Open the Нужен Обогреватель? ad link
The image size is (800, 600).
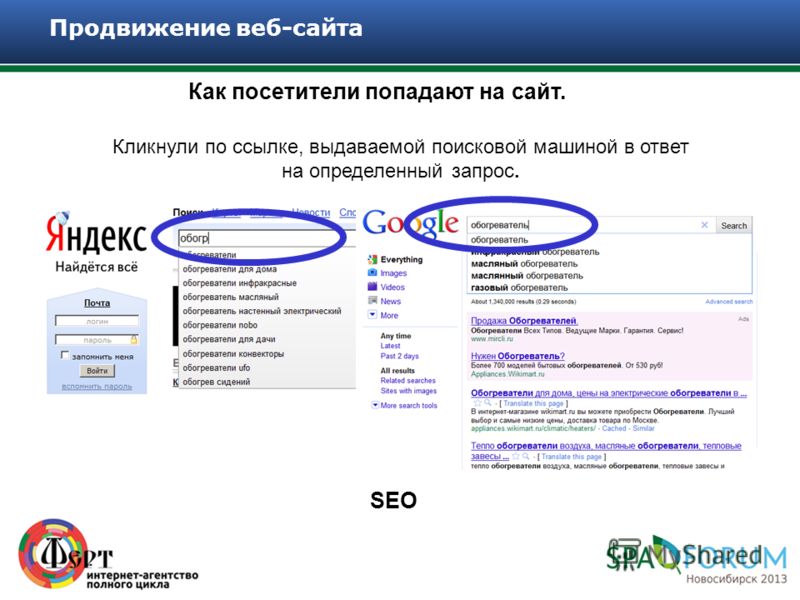(518, 356)
